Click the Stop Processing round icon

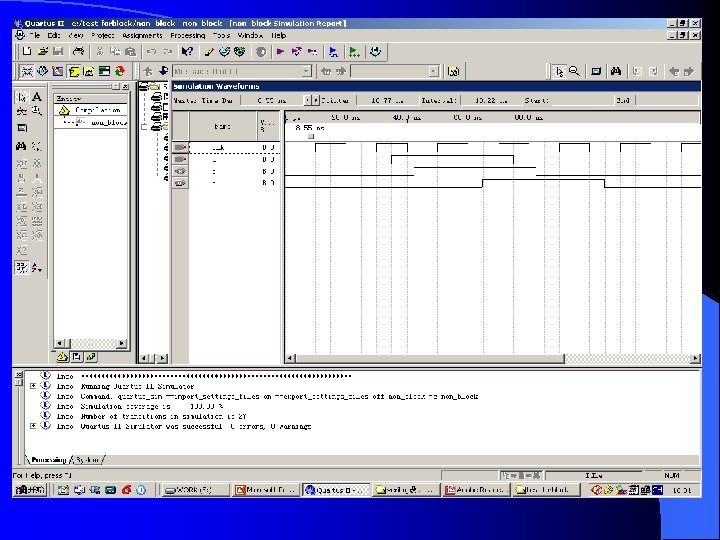click(x=261, y=51)
